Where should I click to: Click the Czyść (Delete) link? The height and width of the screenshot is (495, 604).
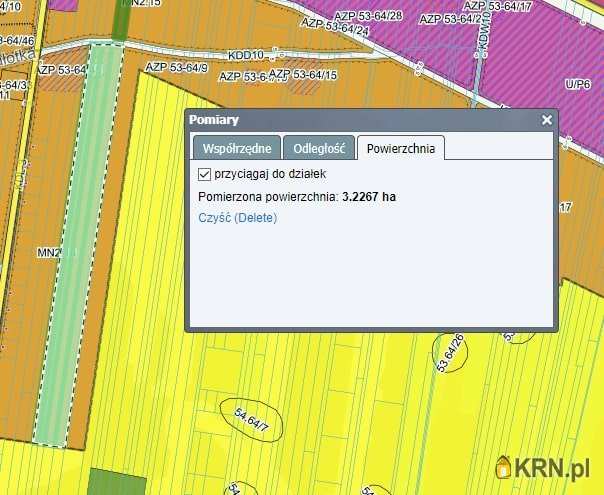[237, 217]
